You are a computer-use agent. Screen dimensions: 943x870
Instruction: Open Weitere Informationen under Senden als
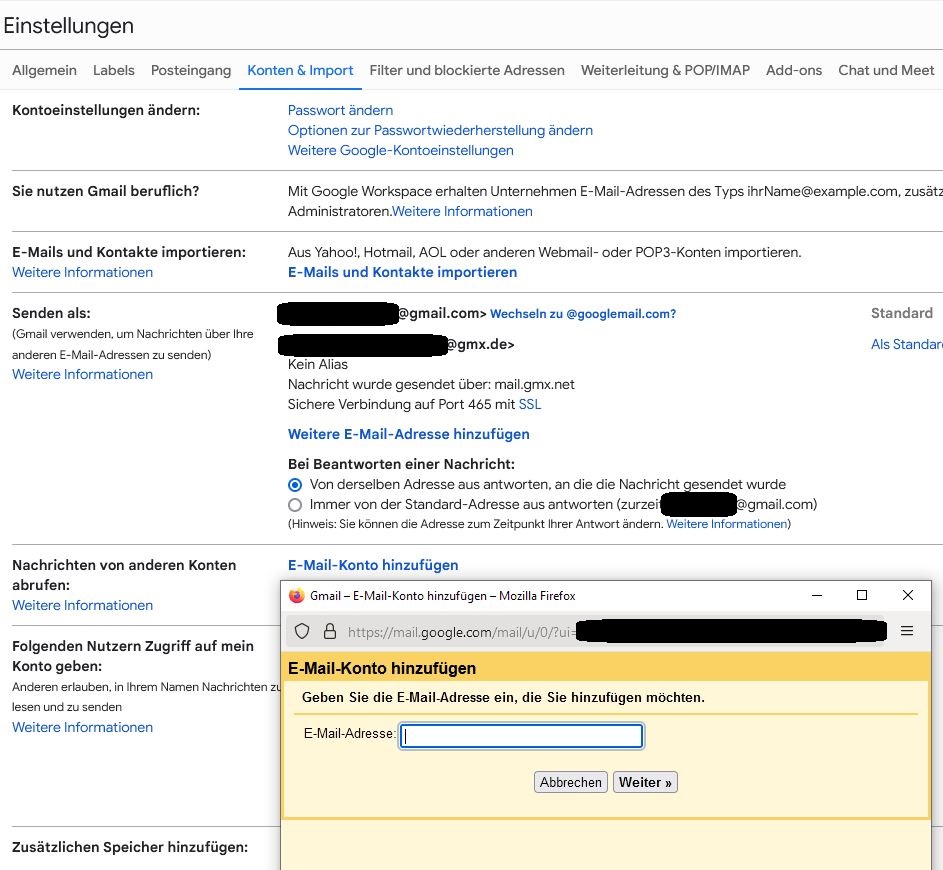pyautogui.click(x=82, y=375)
